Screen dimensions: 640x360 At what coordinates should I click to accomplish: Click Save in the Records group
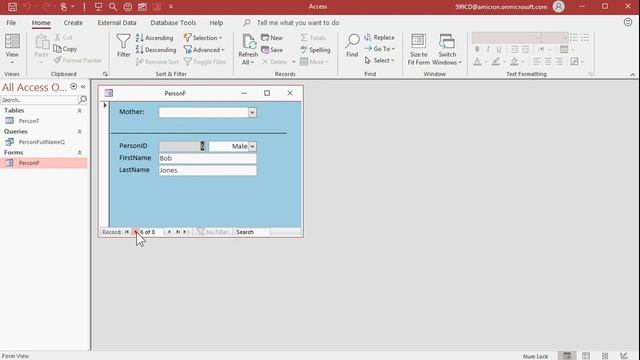272,50
